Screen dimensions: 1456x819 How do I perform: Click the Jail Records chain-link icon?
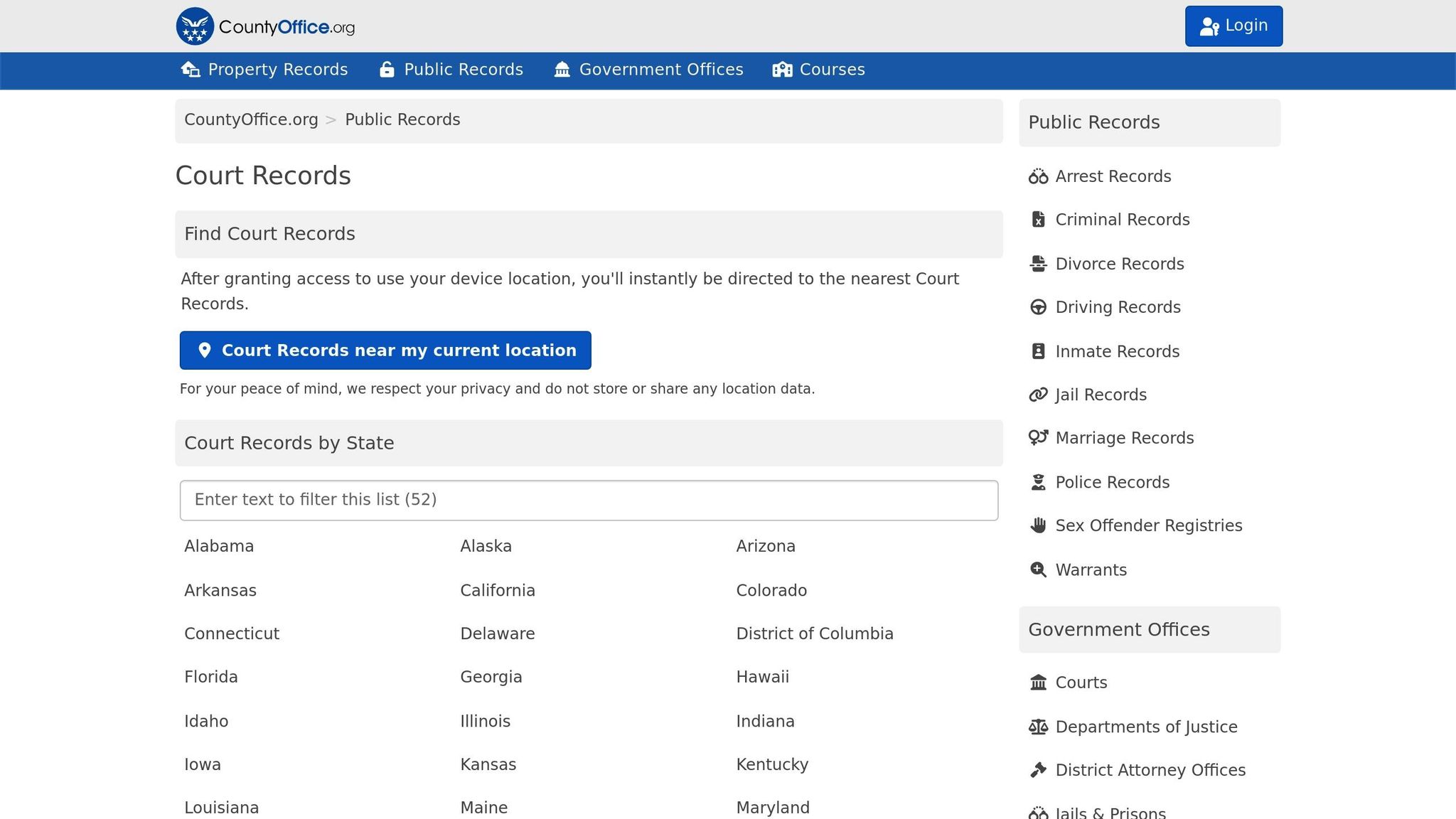pyautogui.click(x=1038, y=395)
